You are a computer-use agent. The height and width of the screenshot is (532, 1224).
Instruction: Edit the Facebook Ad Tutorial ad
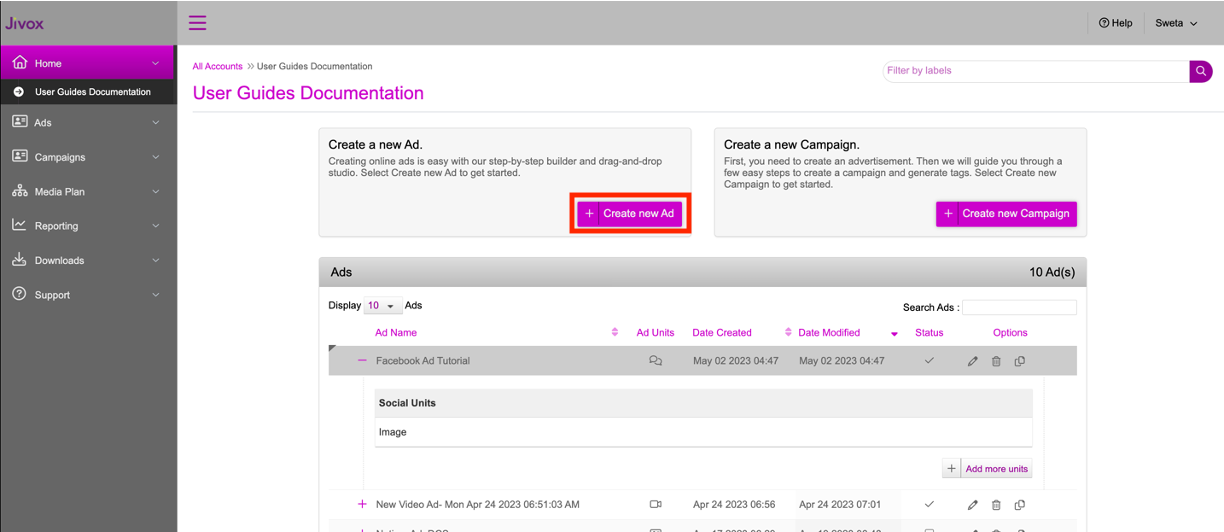pyautogui.click(x=972, y=361)
